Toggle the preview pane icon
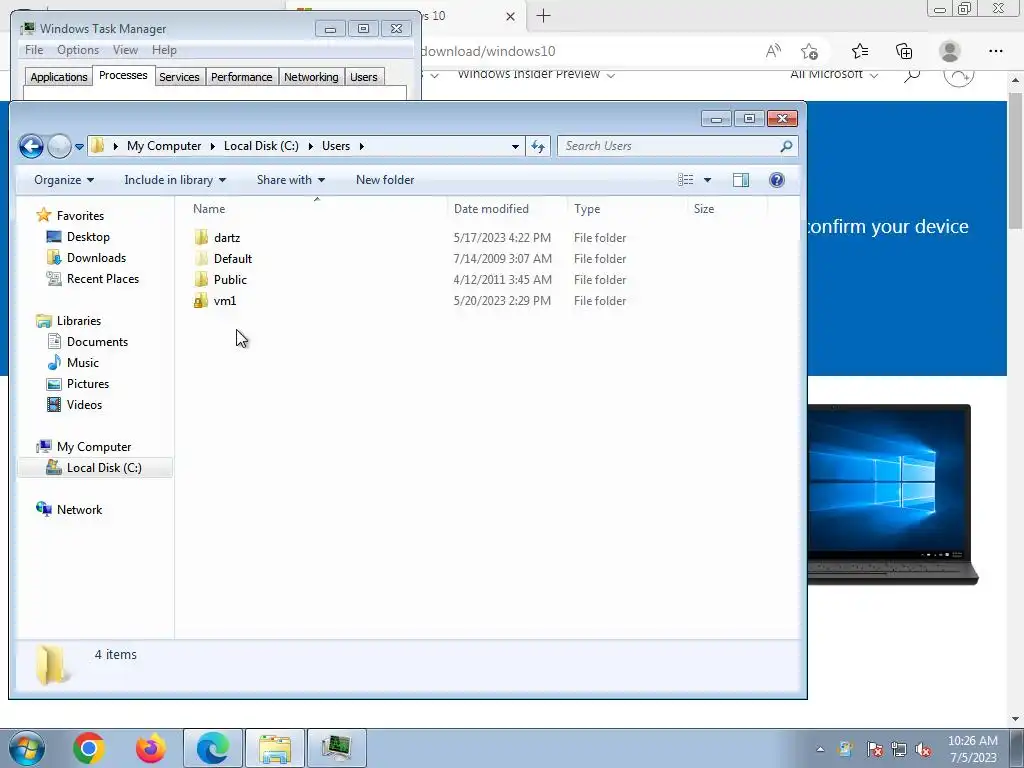1024x768 pixels. coord(741,180)
